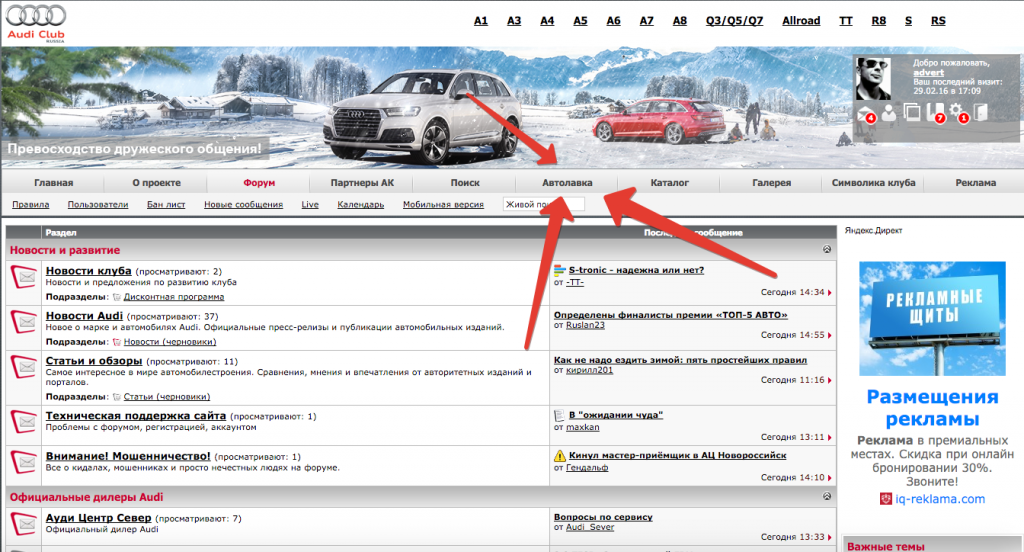Collapse the Новости и развитие category

point(827,250)
